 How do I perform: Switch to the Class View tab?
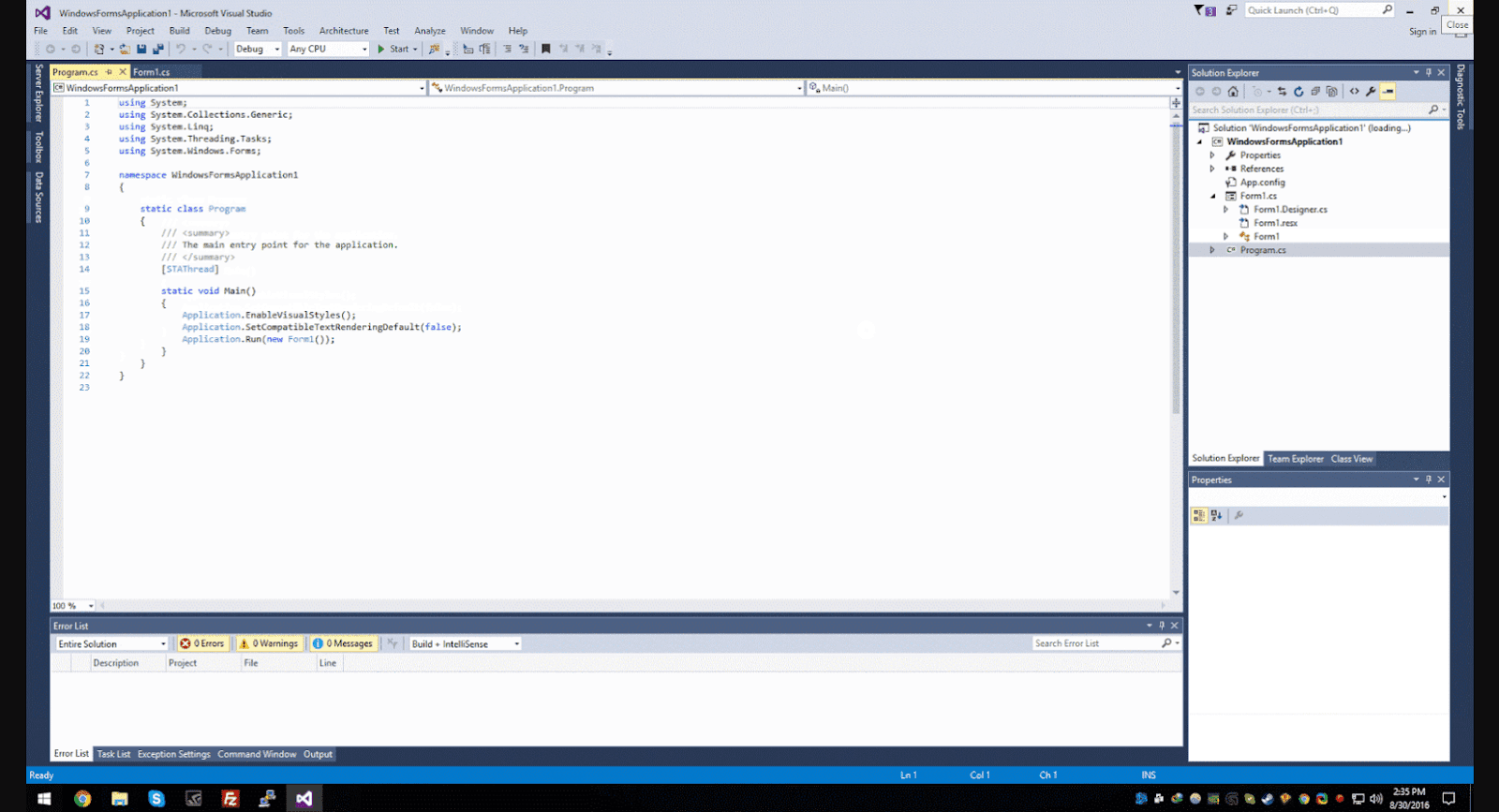1352,459
